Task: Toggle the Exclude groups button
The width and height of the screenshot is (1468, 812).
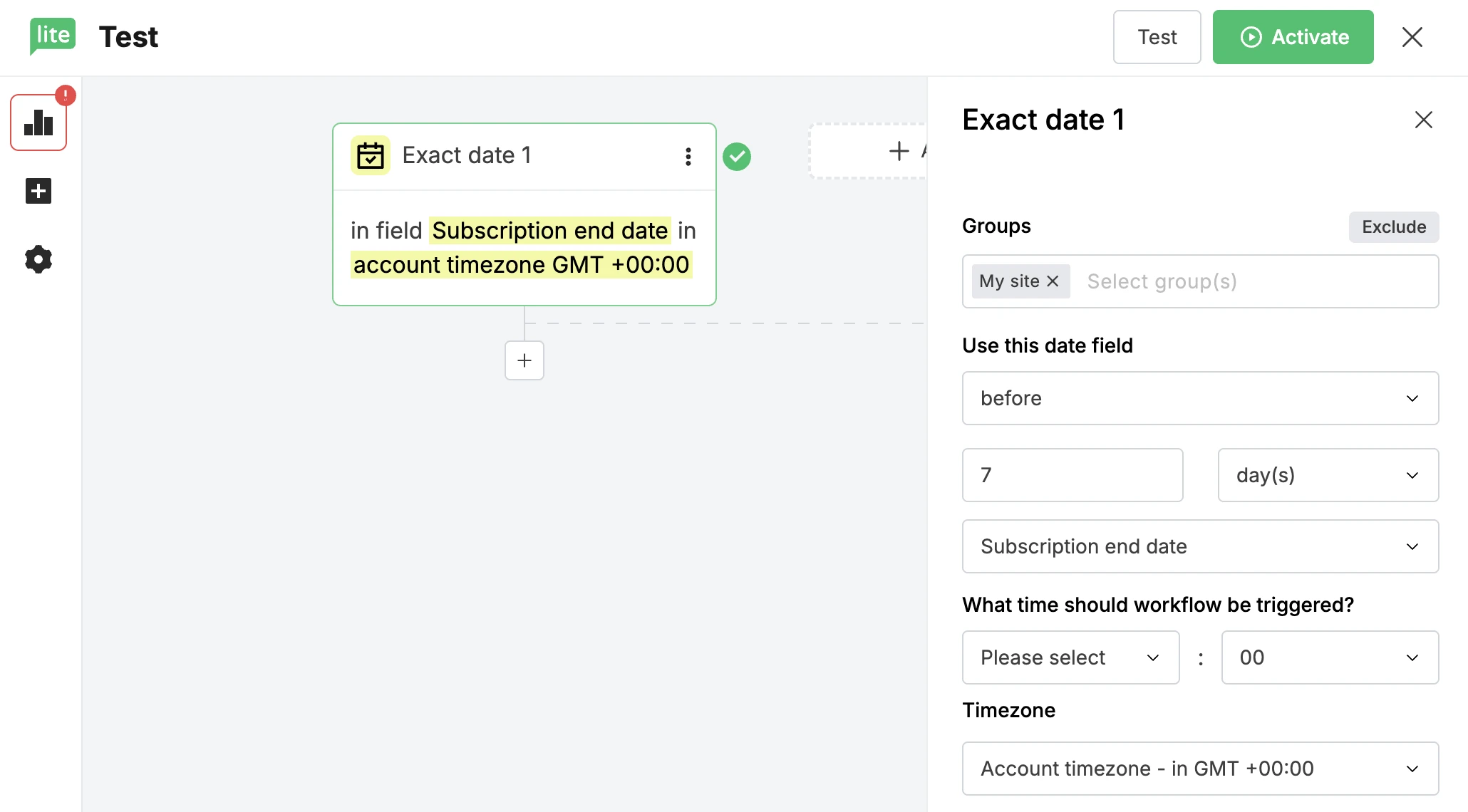Action: [1394, 227]
